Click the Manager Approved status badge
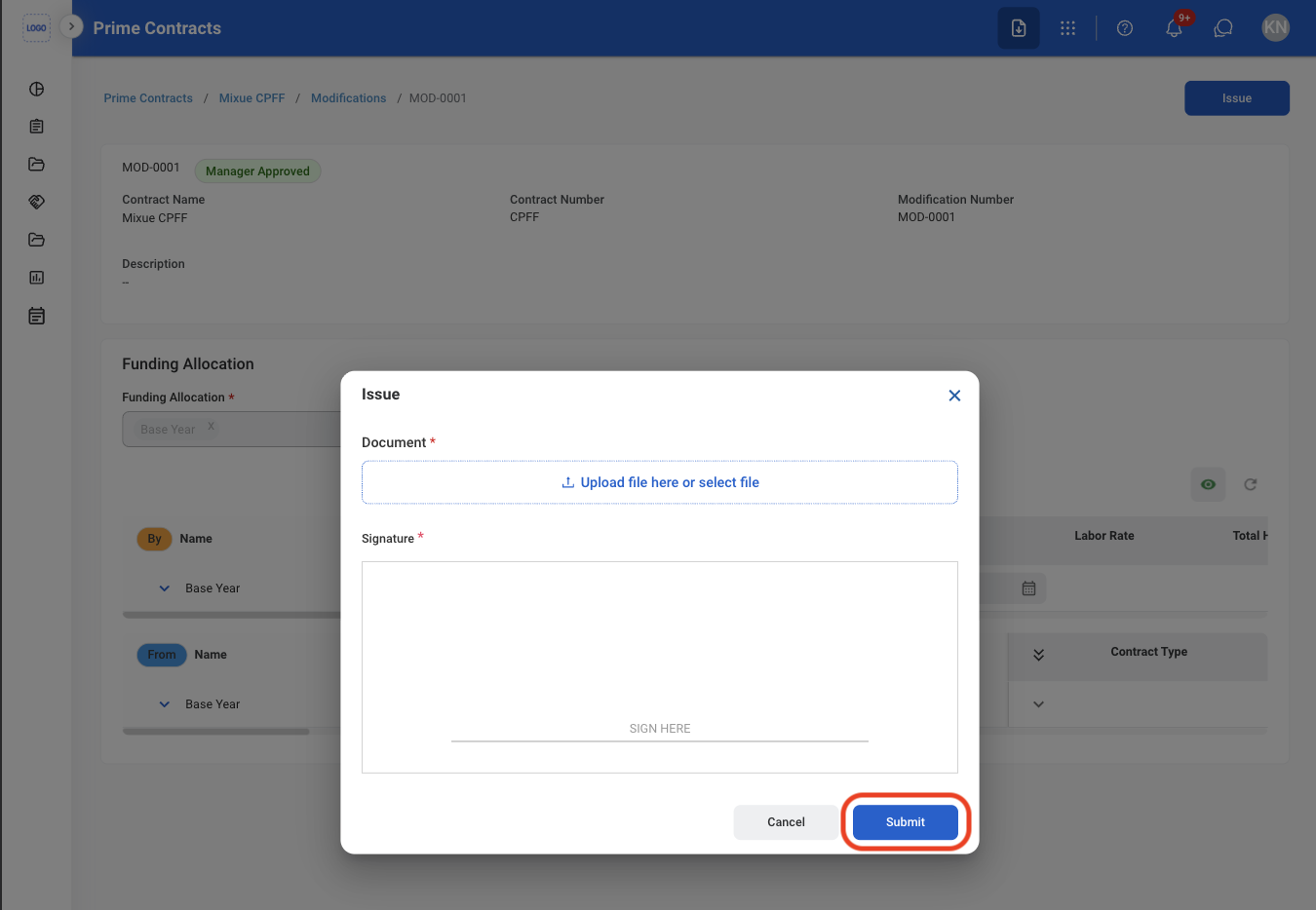 coord(257,171)
